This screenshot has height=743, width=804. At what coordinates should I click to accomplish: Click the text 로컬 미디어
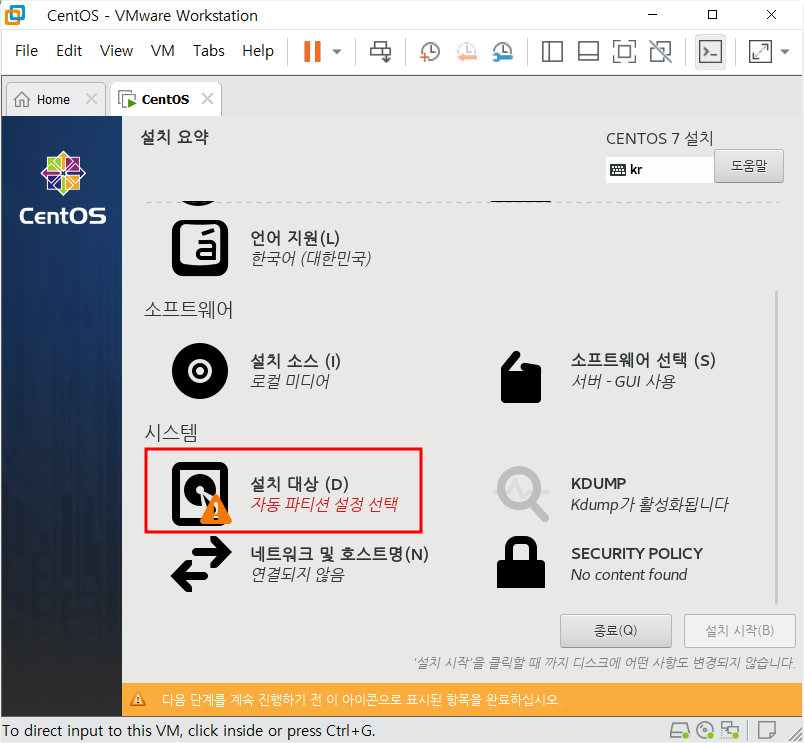click(x=290, y=381)
